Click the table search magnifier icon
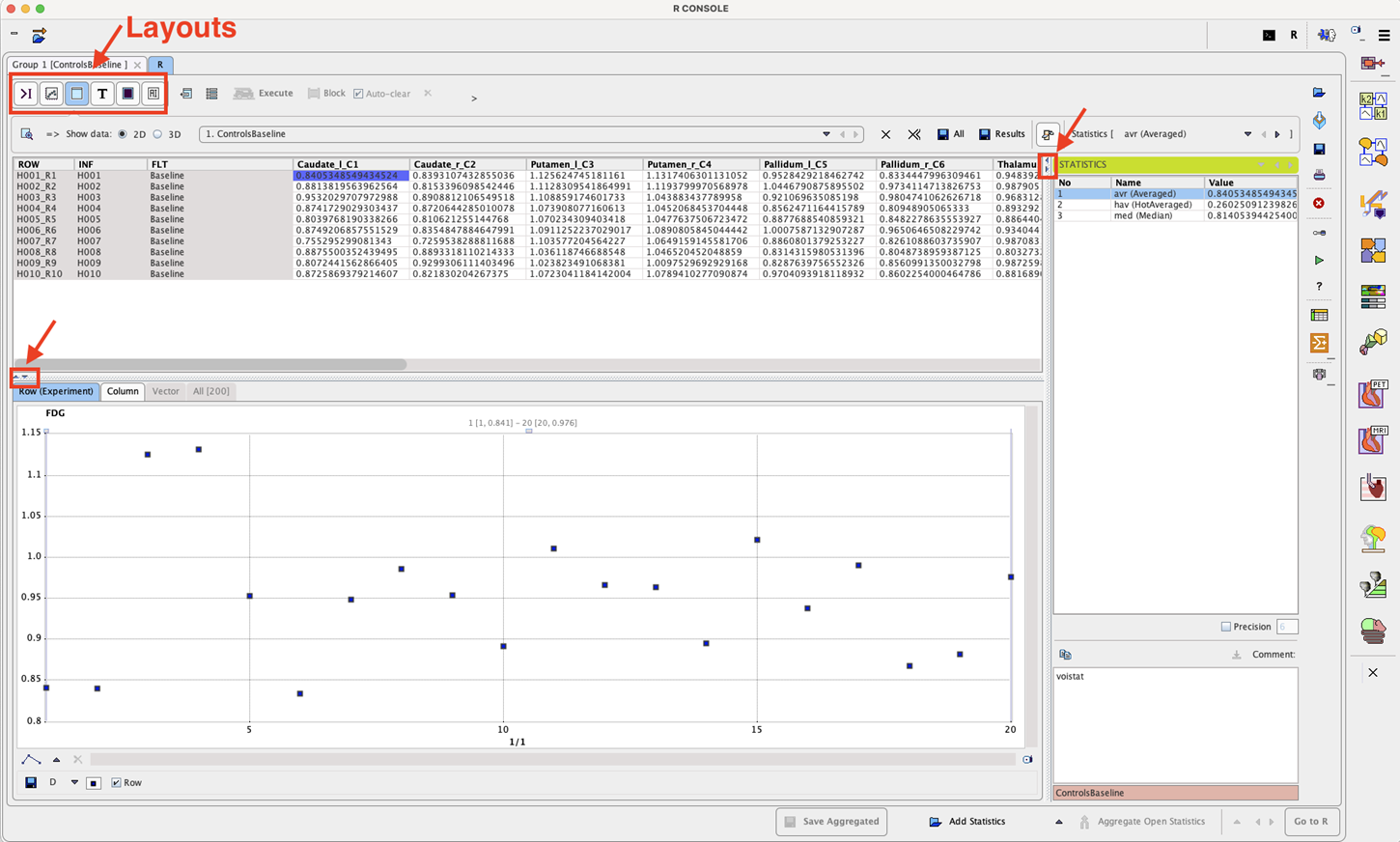 27,134
